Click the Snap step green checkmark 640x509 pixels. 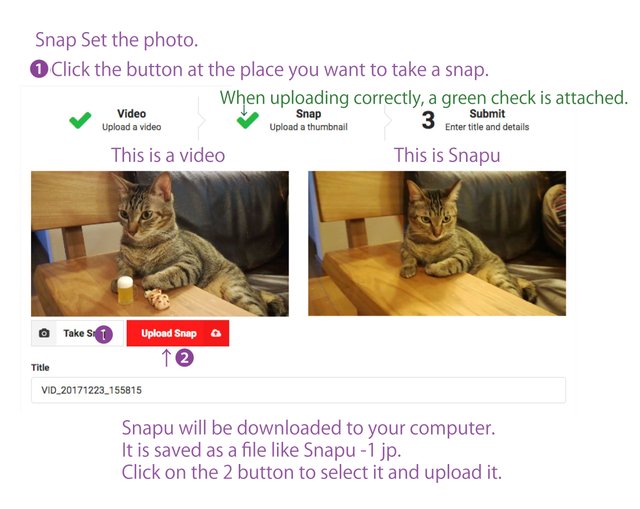(247, 120)
